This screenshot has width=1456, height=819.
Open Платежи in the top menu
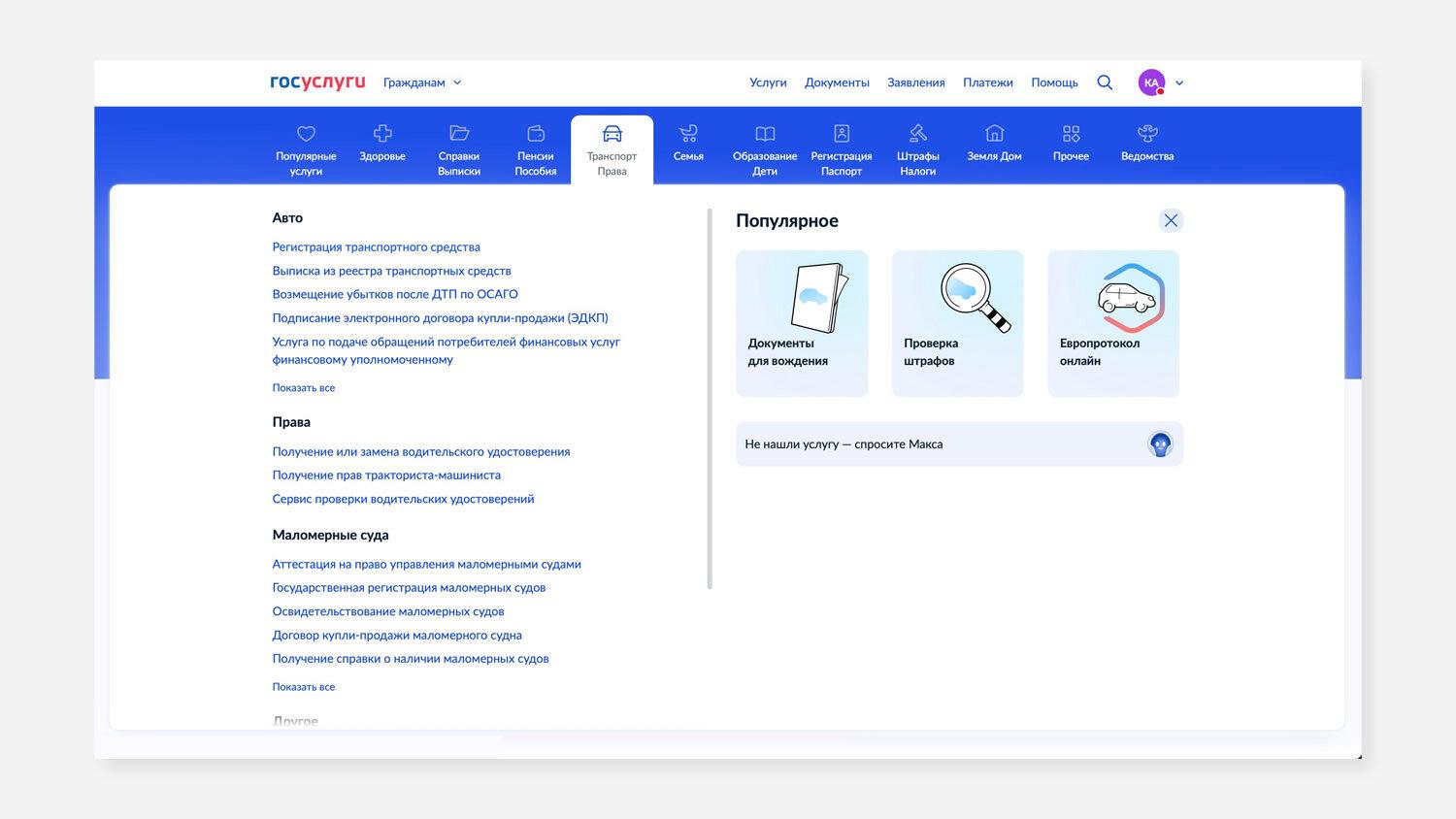pos(987,82)
